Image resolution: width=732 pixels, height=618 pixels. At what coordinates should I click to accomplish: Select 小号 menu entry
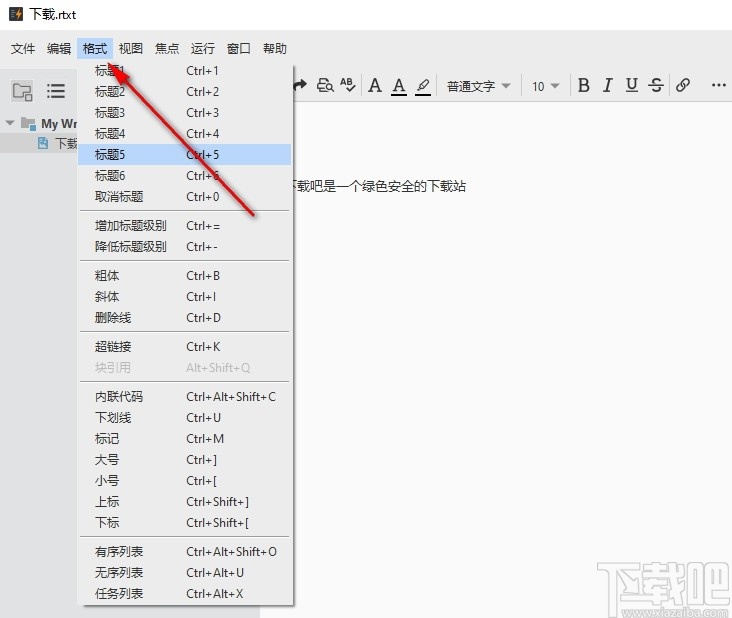[x=185, y=480]
